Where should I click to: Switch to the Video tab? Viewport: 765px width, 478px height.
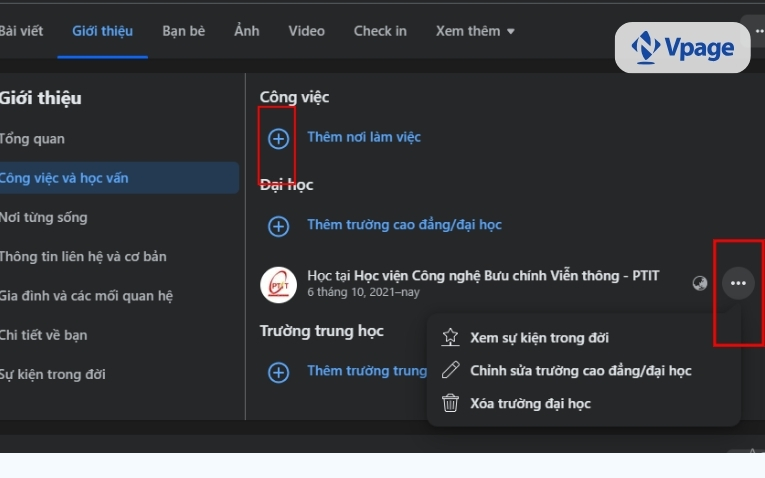point(306,31)
